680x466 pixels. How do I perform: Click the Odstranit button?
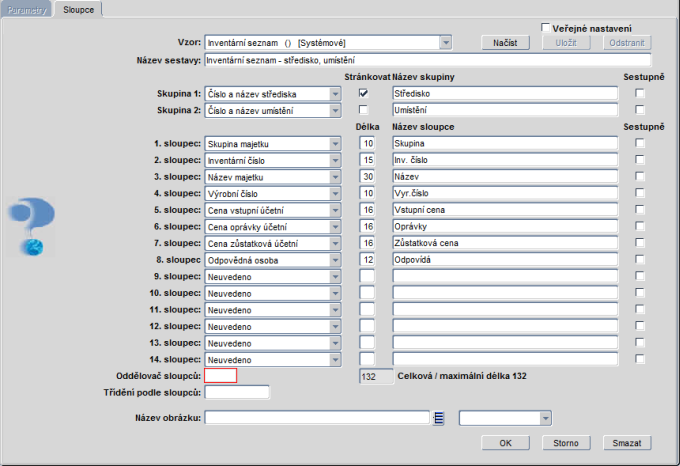[x=627, y=43]
